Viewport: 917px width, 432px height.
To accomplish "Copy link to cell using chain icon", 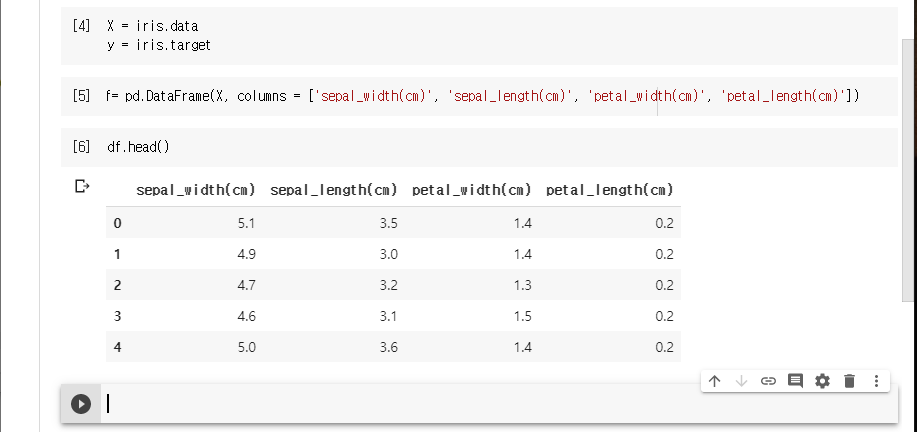I will point(768,381).
